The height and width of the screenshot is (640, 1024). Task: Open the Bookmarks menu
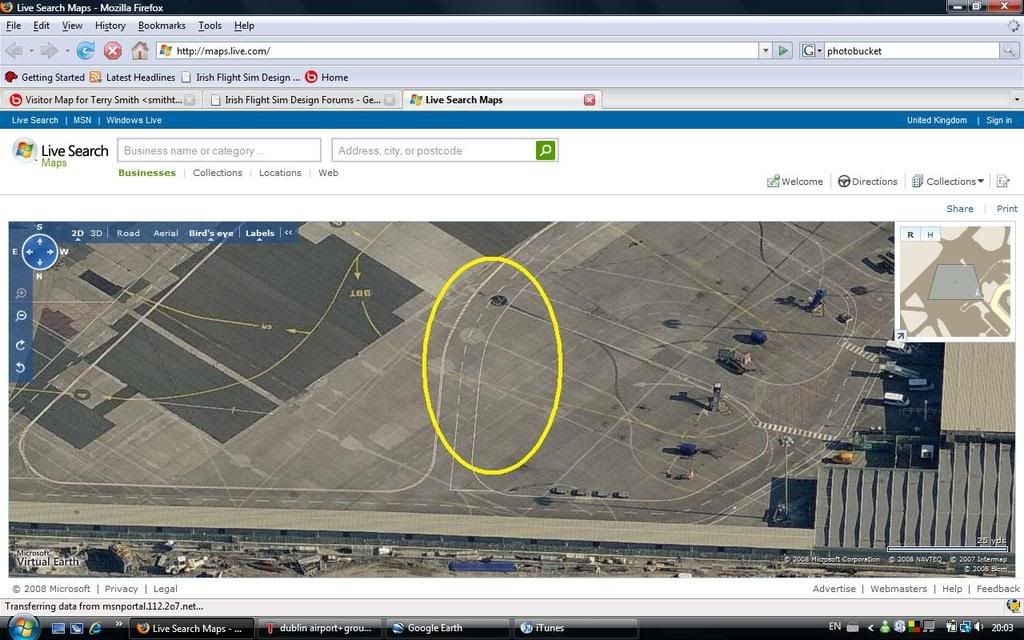[x=161, y=25]
